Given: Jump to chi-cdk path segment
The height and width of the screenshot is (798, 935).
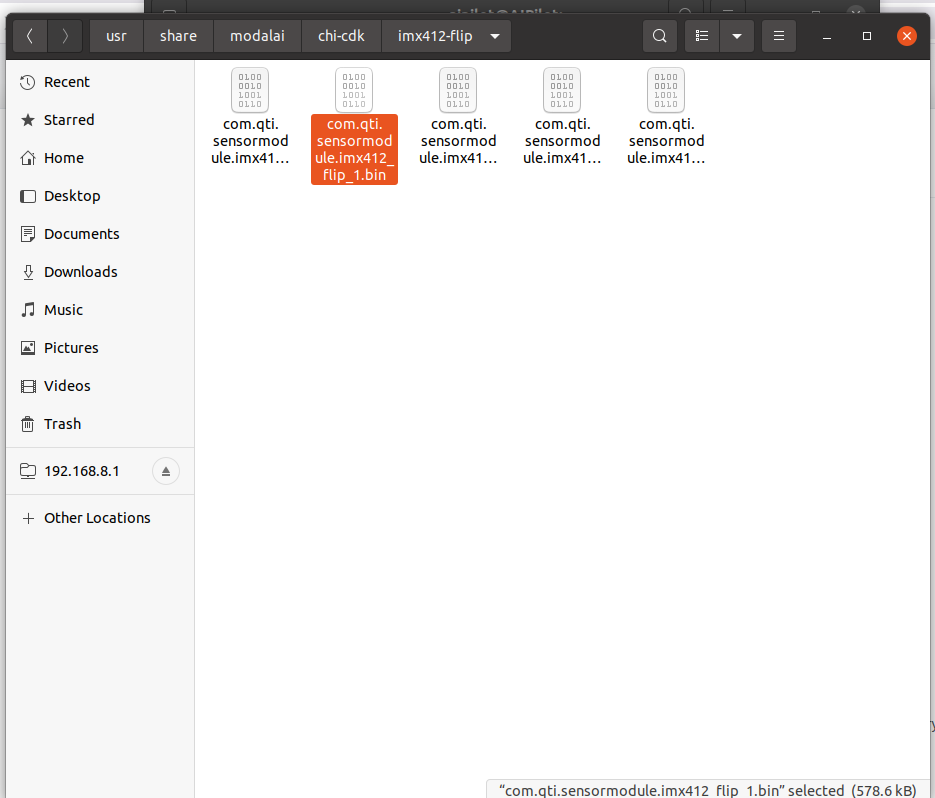Looking at the screenshot, I should 342,36.
